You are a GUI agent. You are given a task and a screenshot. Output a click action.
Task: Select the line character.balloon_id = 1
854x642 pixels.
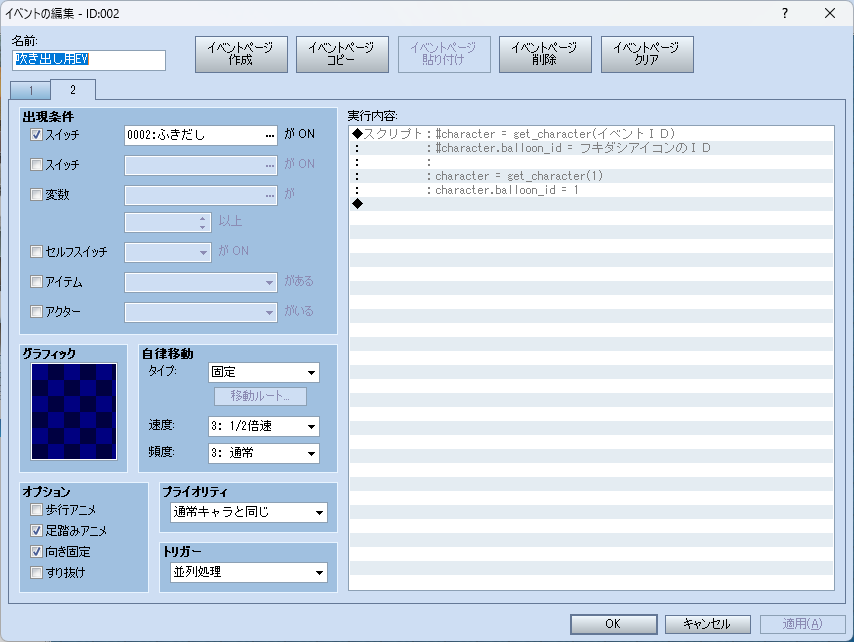[591, 190]
